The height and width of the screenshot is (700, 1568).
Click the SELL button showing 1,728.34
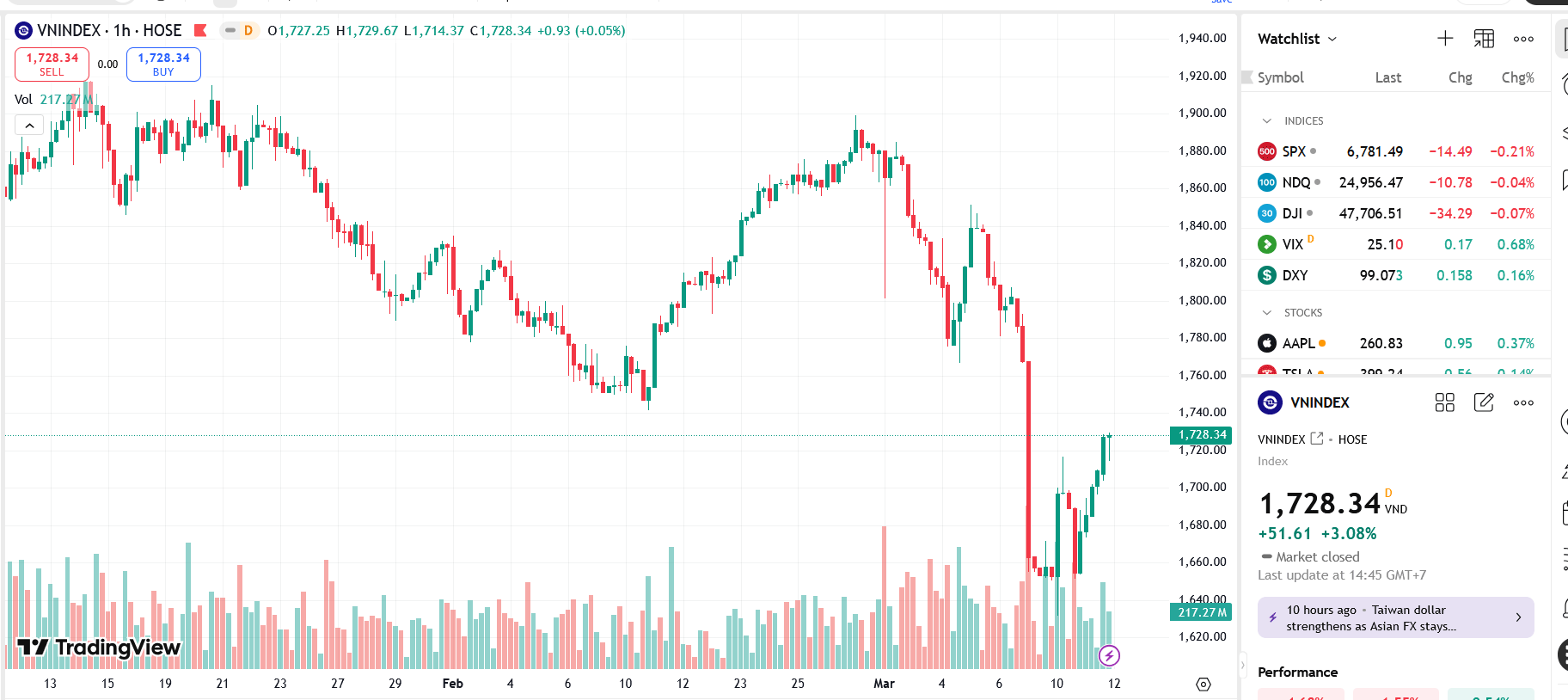(x=52, y=64)
